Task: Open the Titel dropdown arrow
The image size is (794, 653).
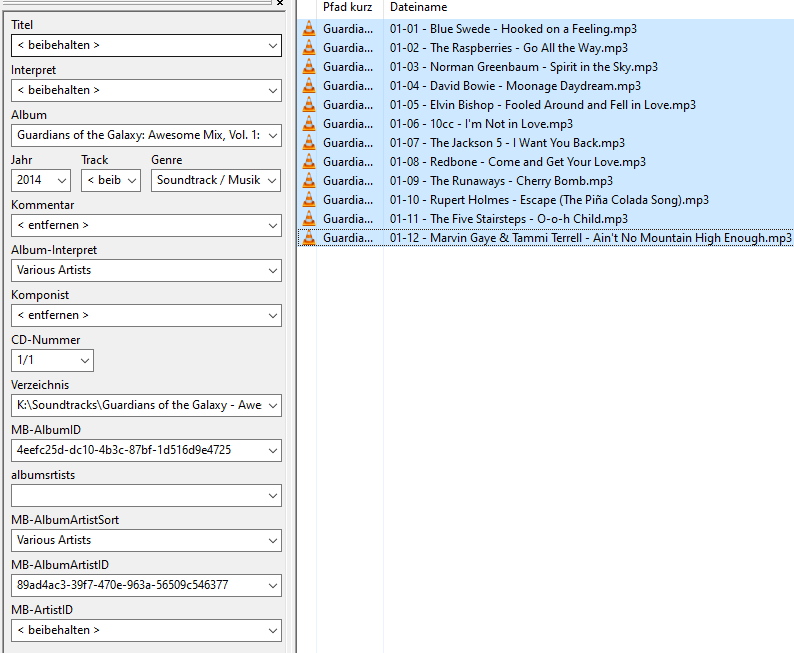Action: point(272,46)
